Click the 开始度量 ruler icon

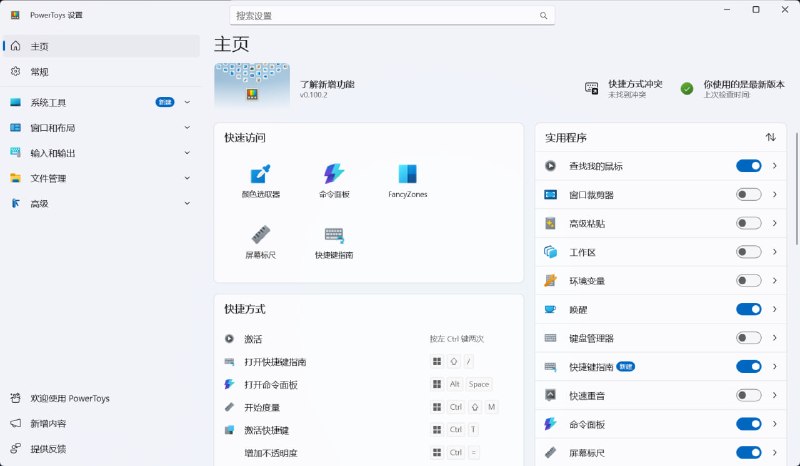click(230, 407)
